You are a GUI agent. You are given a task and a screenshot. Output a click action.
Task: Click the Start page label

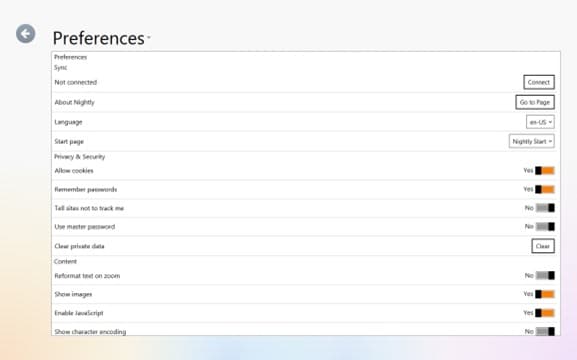coord(69,142)
